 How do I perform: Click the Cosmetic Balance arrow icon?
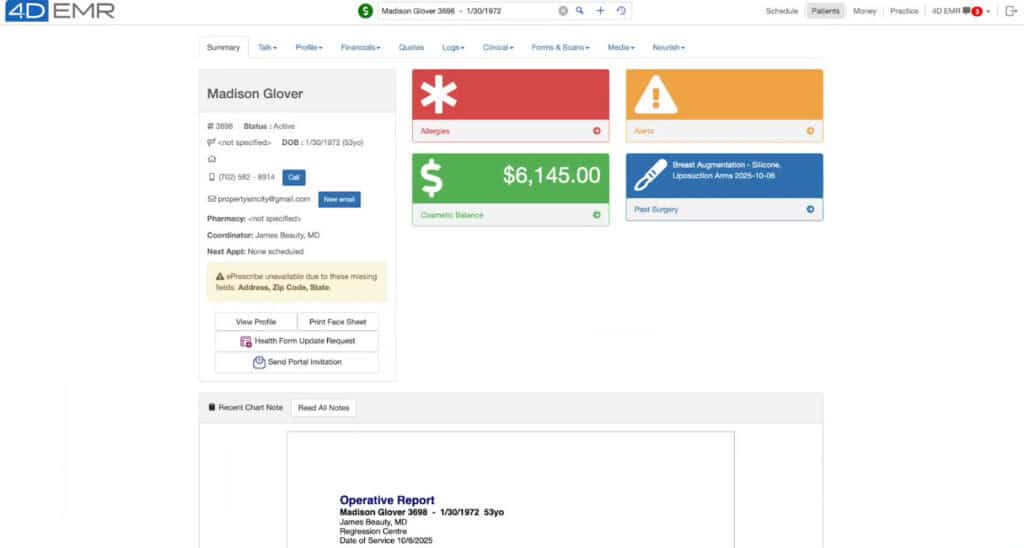(x=596, y=214)
